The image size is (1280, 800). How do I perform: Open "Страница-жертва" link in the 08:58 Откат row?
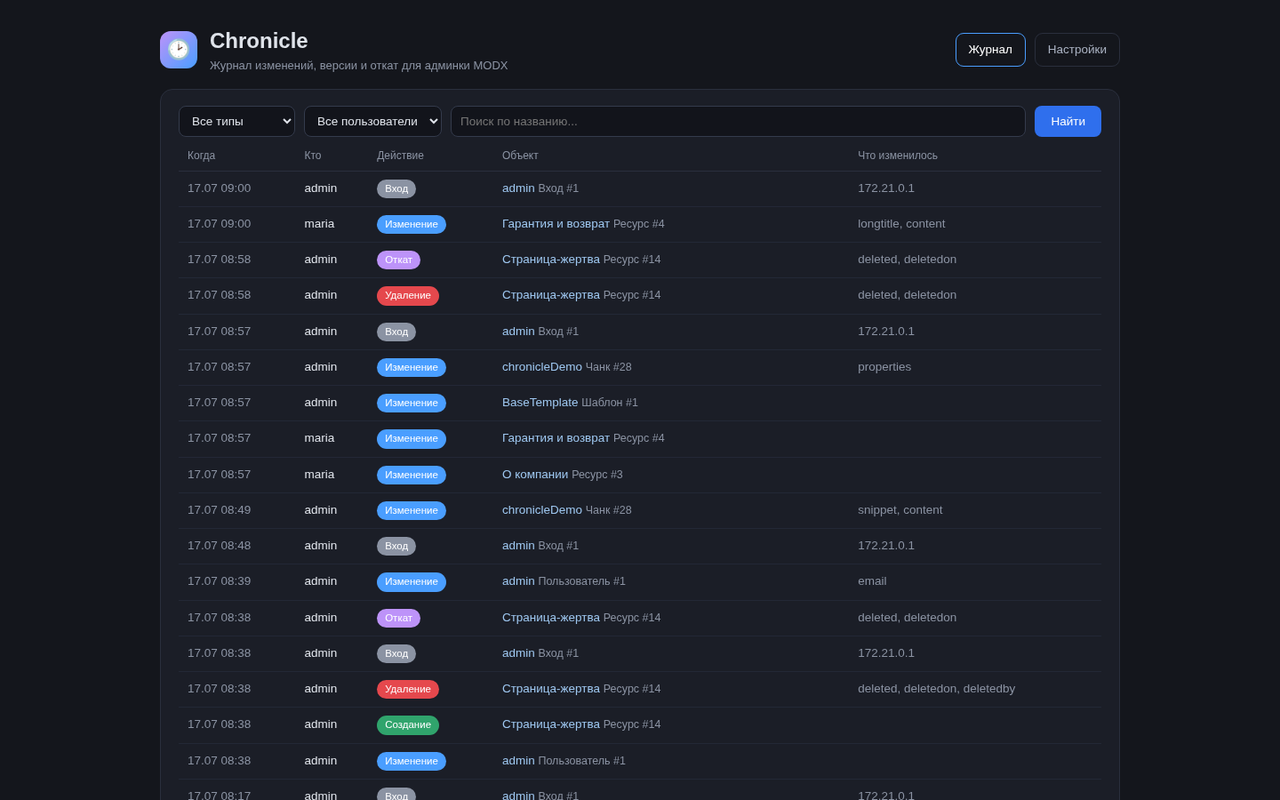point(551,259)
